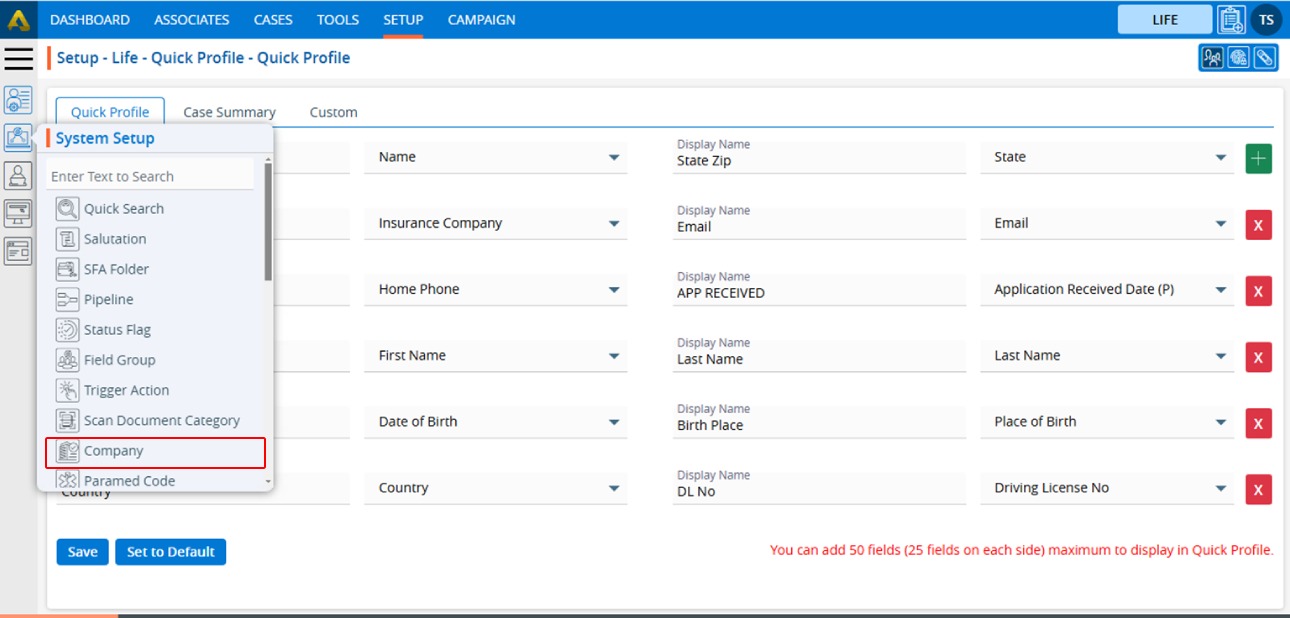
Task: Click the green plus add field button
Action: pos(1258,158)
